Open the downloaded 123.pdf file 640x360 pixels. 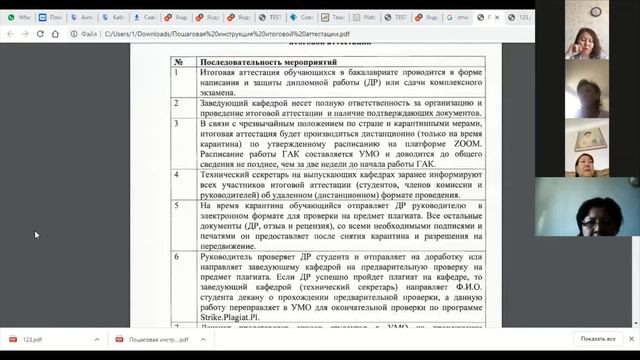click(x=33, y=340)
